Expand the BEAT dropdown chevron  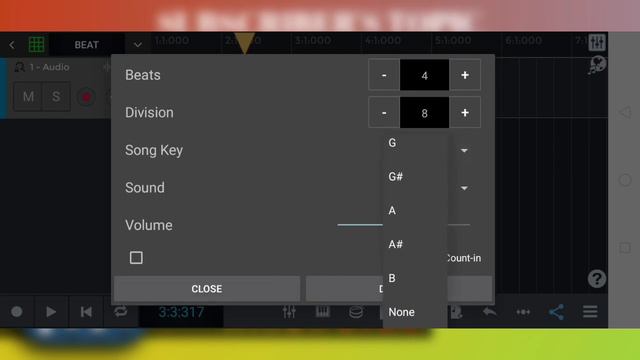click(x=138, y=44)
